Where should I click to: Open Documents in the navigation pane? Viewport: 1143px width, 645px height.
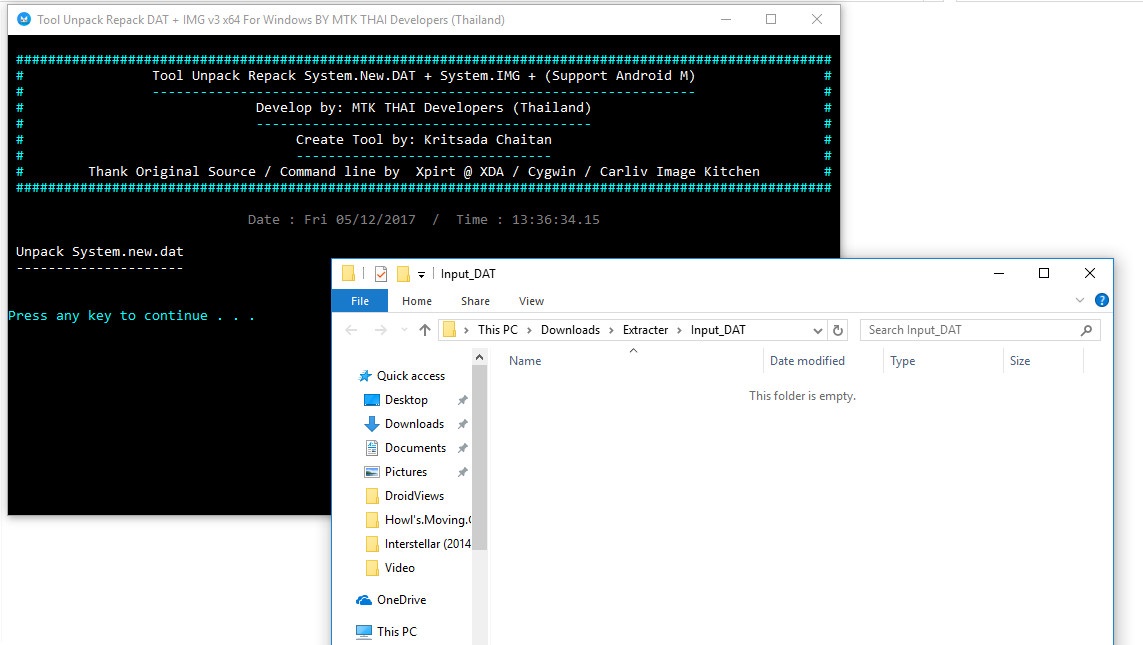(x=415, y=448)
